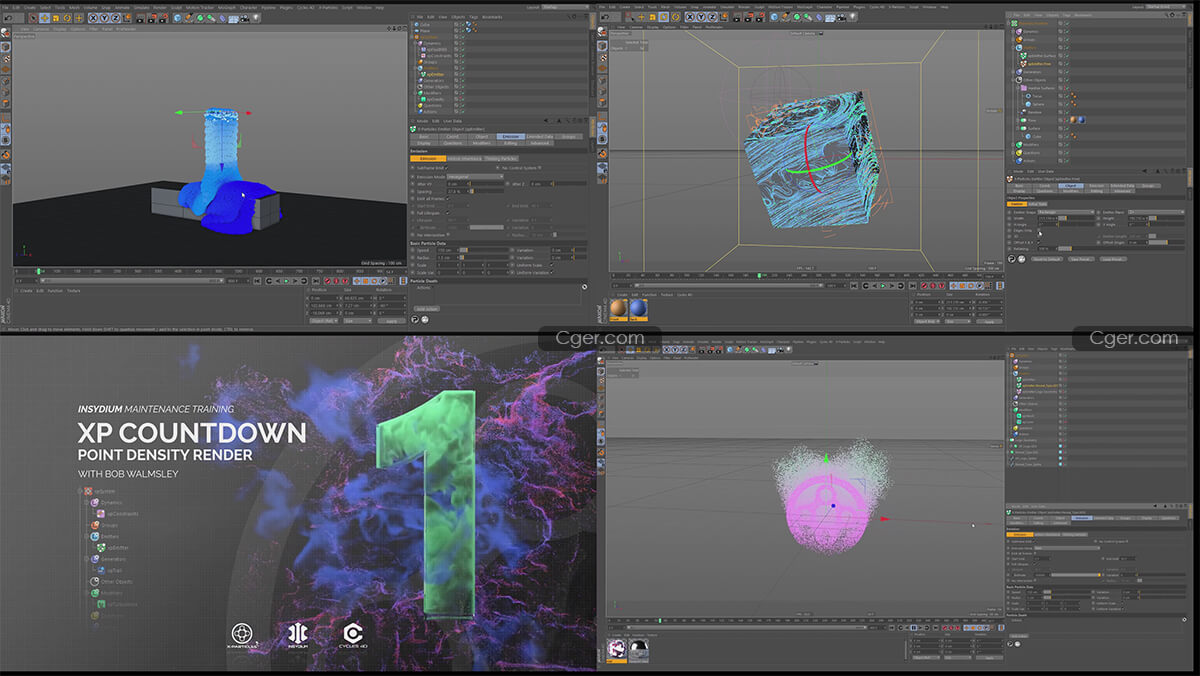Select the Move tool in blue fluid window
1200x676 pixels.
coord(44,18)
